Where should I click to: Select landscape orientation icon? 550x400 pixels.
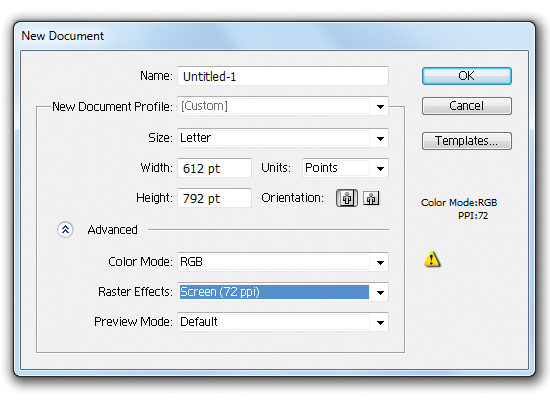click(371, 198)
